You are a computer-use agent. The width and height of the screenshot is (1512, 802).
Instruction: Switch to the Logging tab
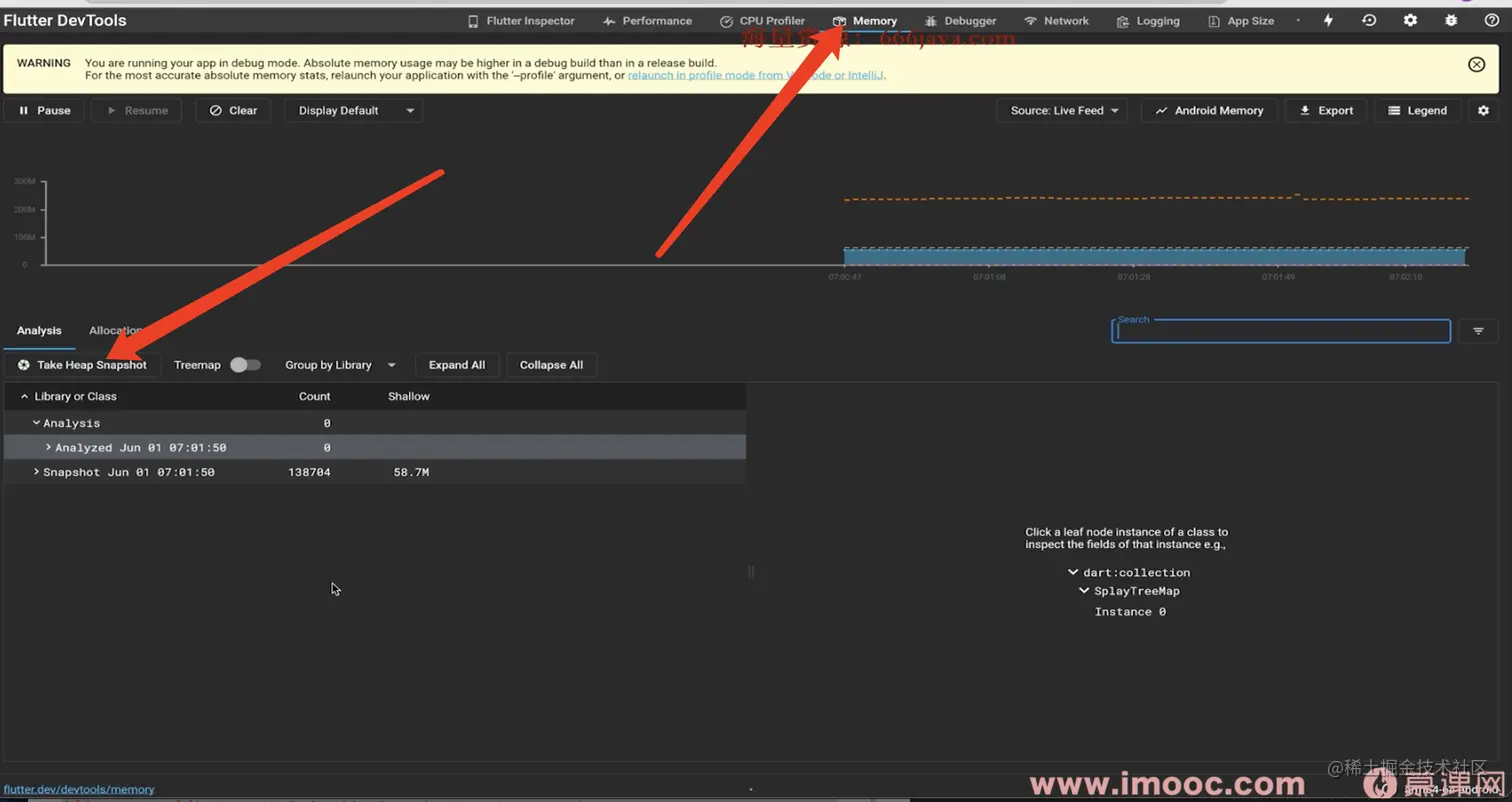1148,20
